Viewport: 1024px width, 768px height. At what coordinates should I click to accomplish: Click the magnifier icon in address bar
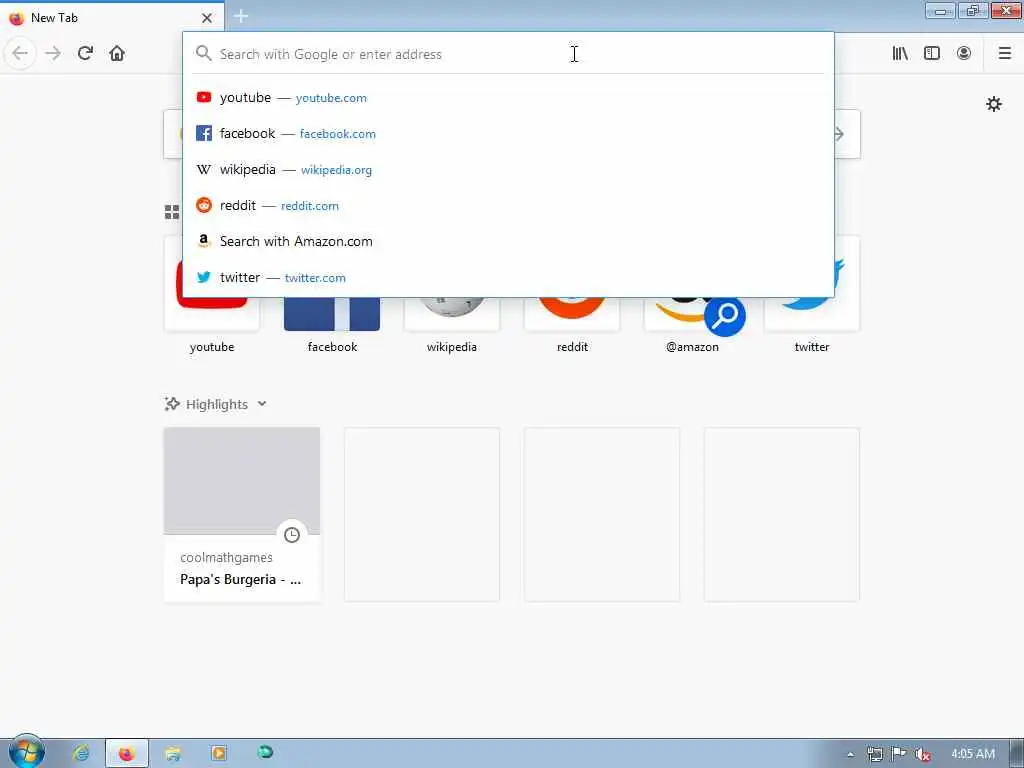click(204, 54)
